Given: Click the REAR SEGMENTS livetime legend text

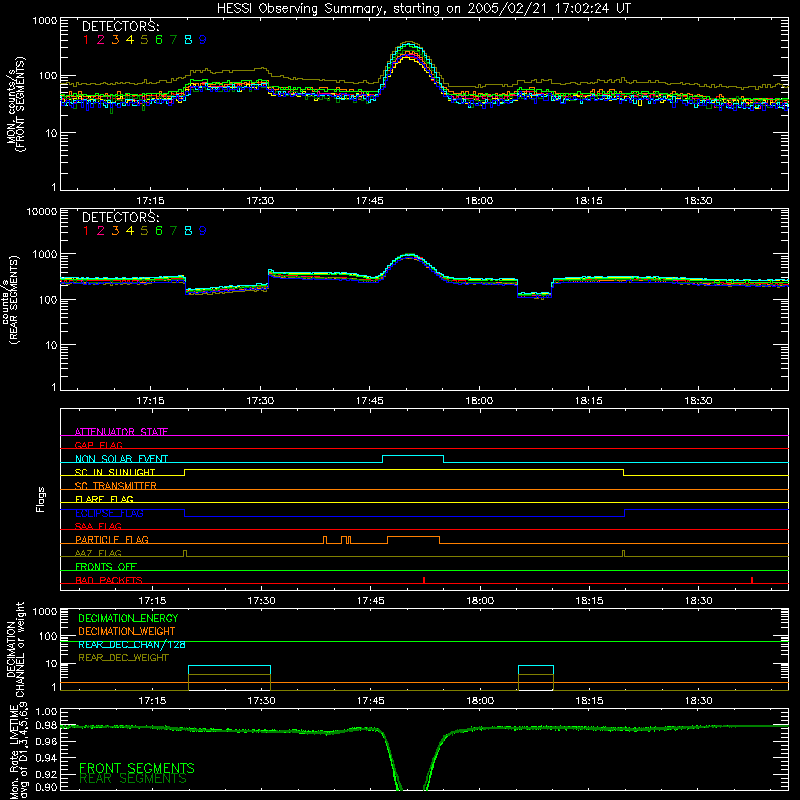Looking at the screenshot, I should (133, 779).
